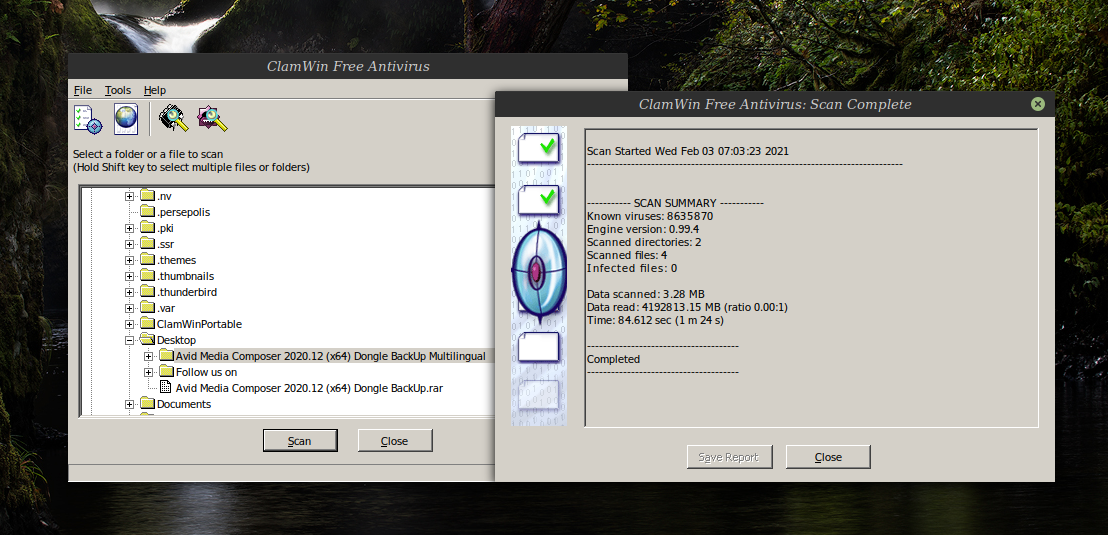Open the Tools menu
Viewport: 1108px width, 535px height.
click(118, 90)
